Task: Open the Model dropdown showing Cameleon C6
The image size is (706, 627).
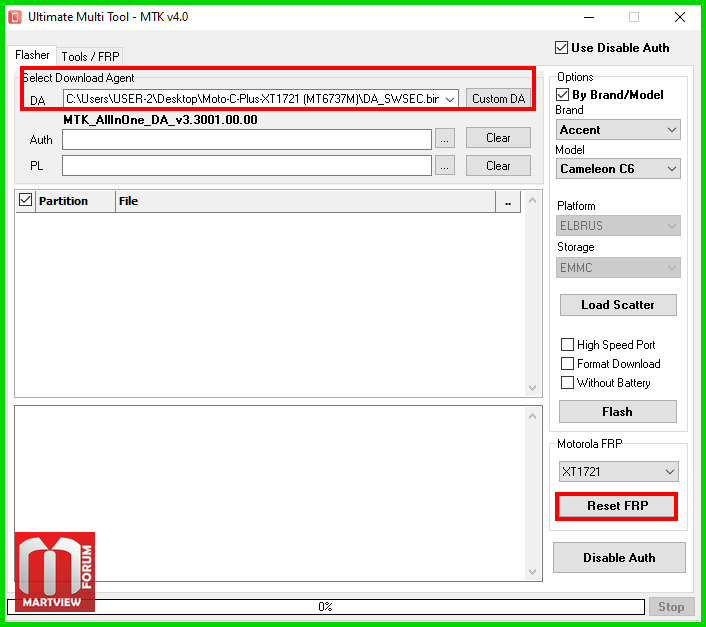Action: pos(618,169)
